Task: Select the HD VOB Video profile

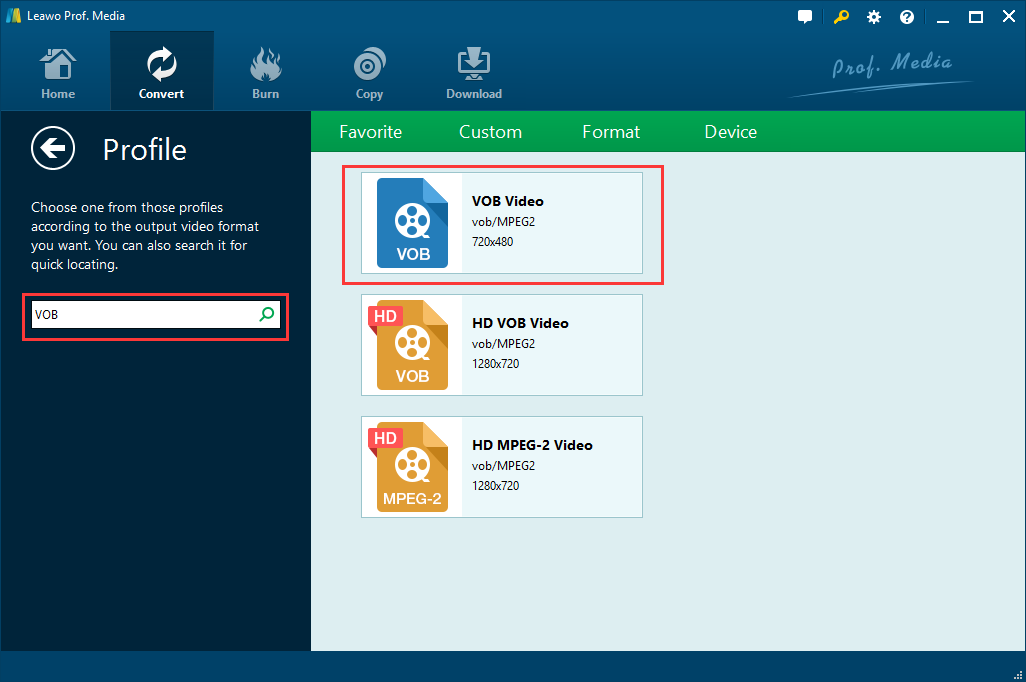Action: [502, 345]
